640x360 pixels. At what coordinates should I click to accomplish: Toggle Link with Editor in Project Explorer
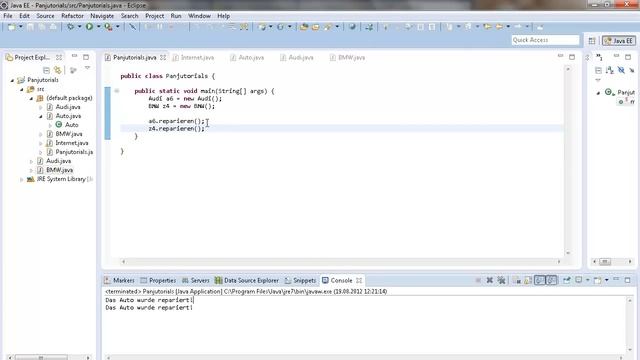point(58,70)
